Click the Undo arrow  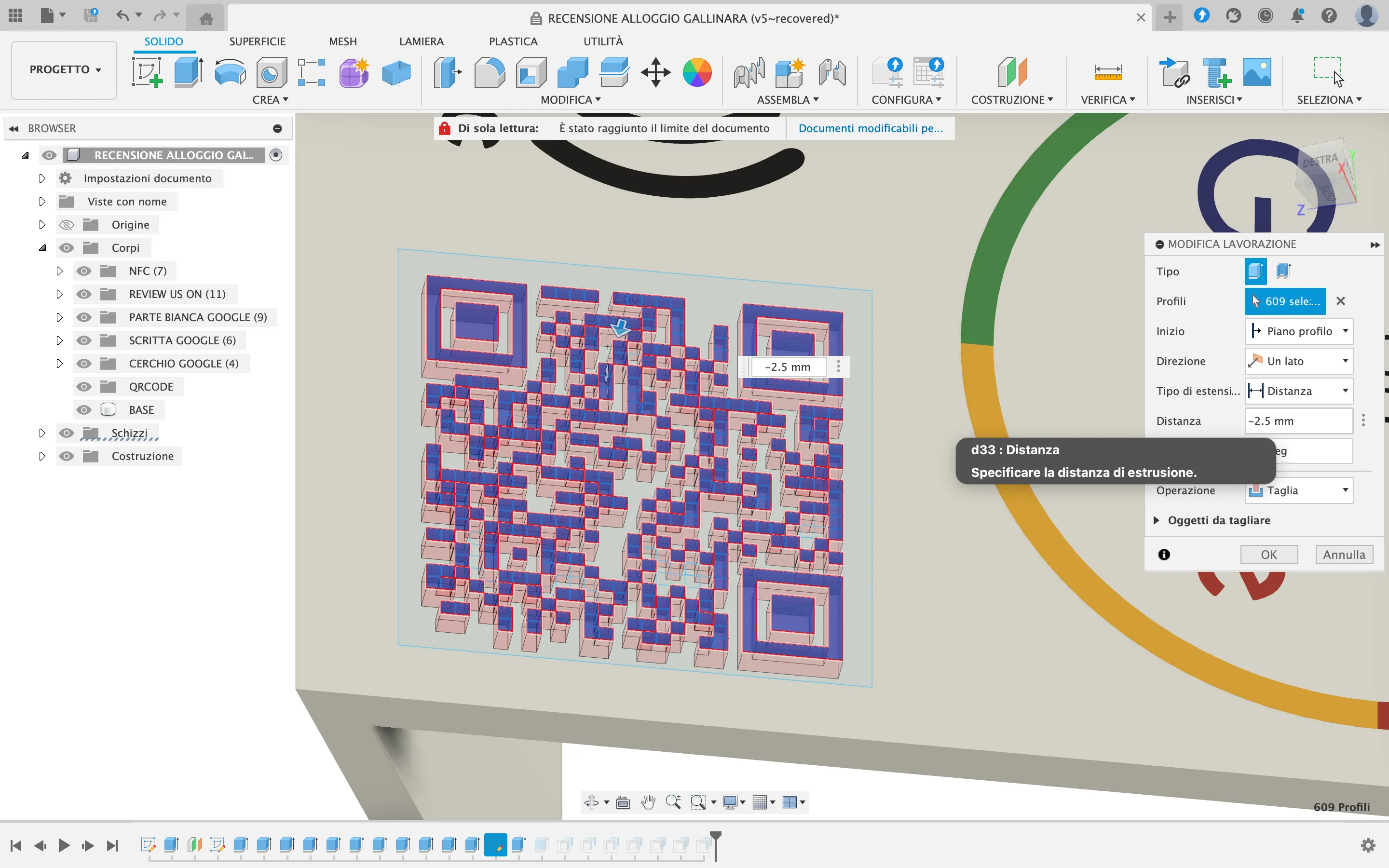tap(122, 15)
